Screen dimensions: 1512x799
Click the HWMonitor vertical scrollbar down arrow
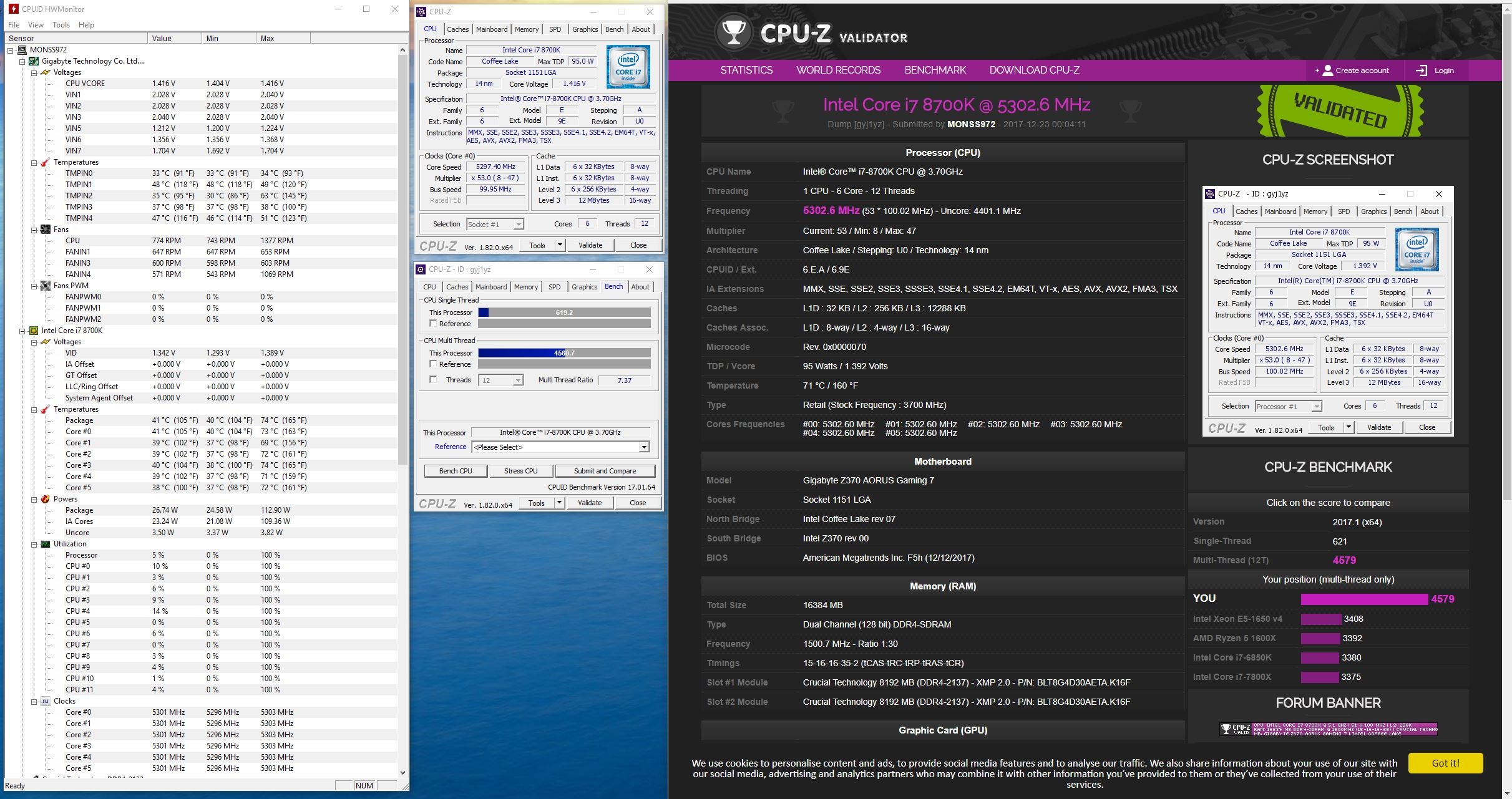(x=402, y=772)
